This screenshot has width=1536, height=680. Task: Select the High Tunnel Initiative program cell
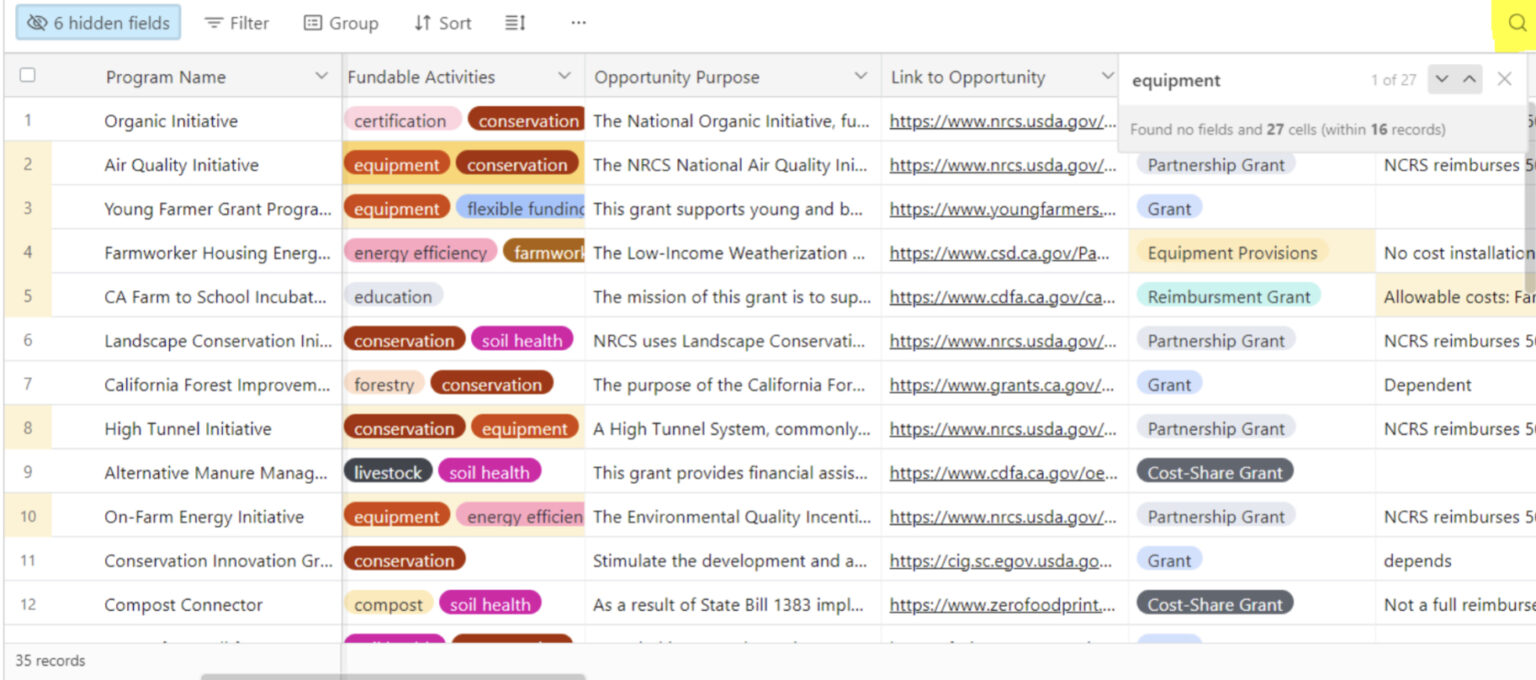188,429
